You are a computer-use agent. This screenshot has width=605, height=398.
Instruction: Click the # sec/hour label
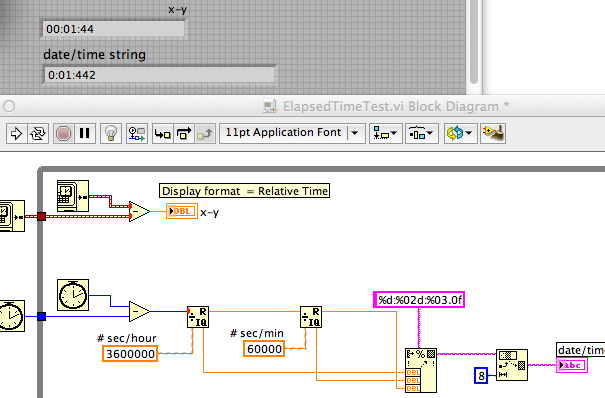[127, 338]
